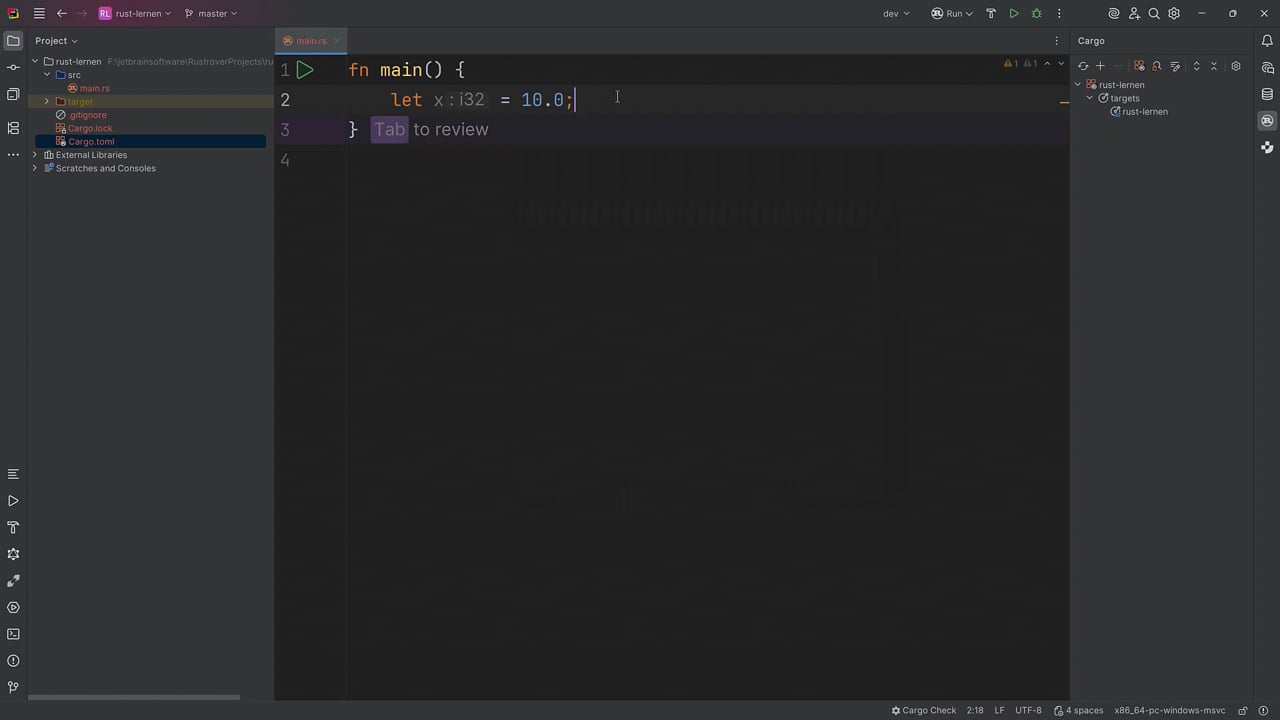Open Cargo panel settings gear
Screen dimensions: 1280x720
1236,66
